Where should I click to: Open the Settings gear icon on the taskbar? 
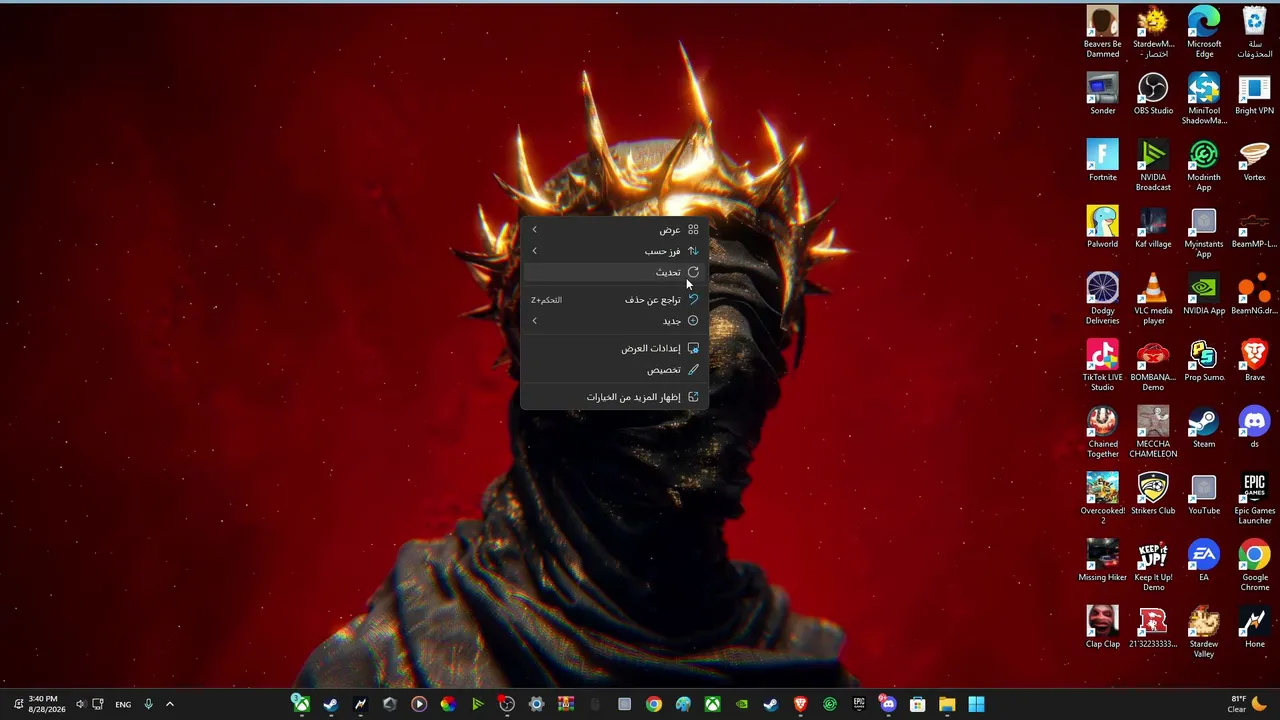pyautogui.click(x=536, y=704)
